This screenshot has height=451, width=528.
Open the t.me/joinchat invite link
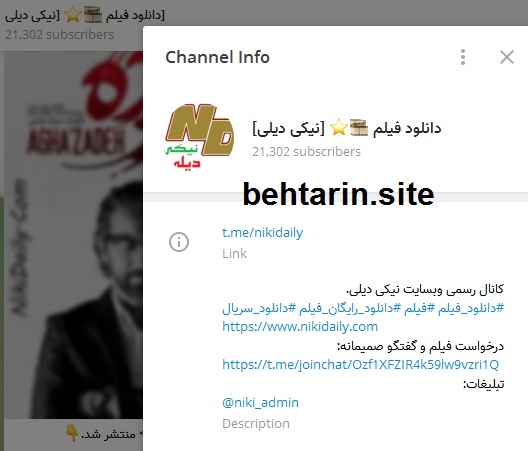360,364
